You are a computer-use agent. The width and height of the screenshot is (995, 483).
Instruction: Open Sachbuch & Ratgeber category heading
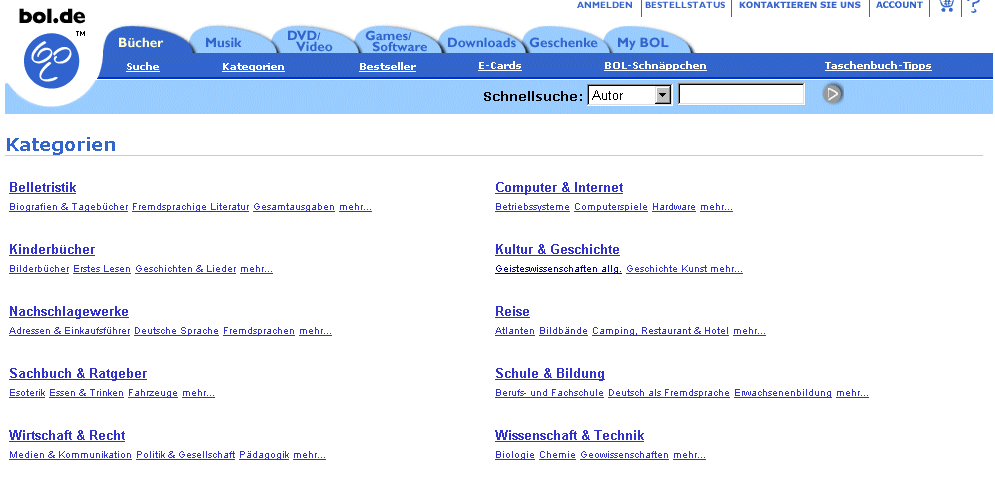(78, 373)
